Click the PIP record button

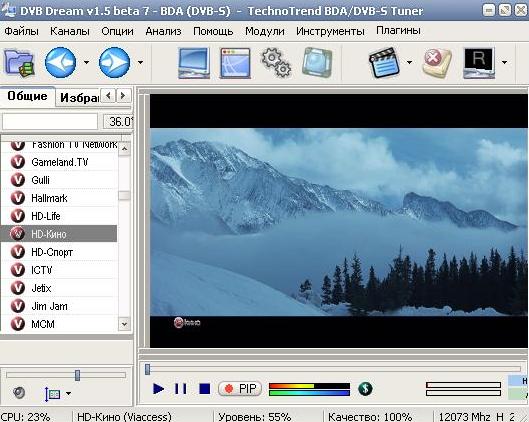(x=240, y=389)
